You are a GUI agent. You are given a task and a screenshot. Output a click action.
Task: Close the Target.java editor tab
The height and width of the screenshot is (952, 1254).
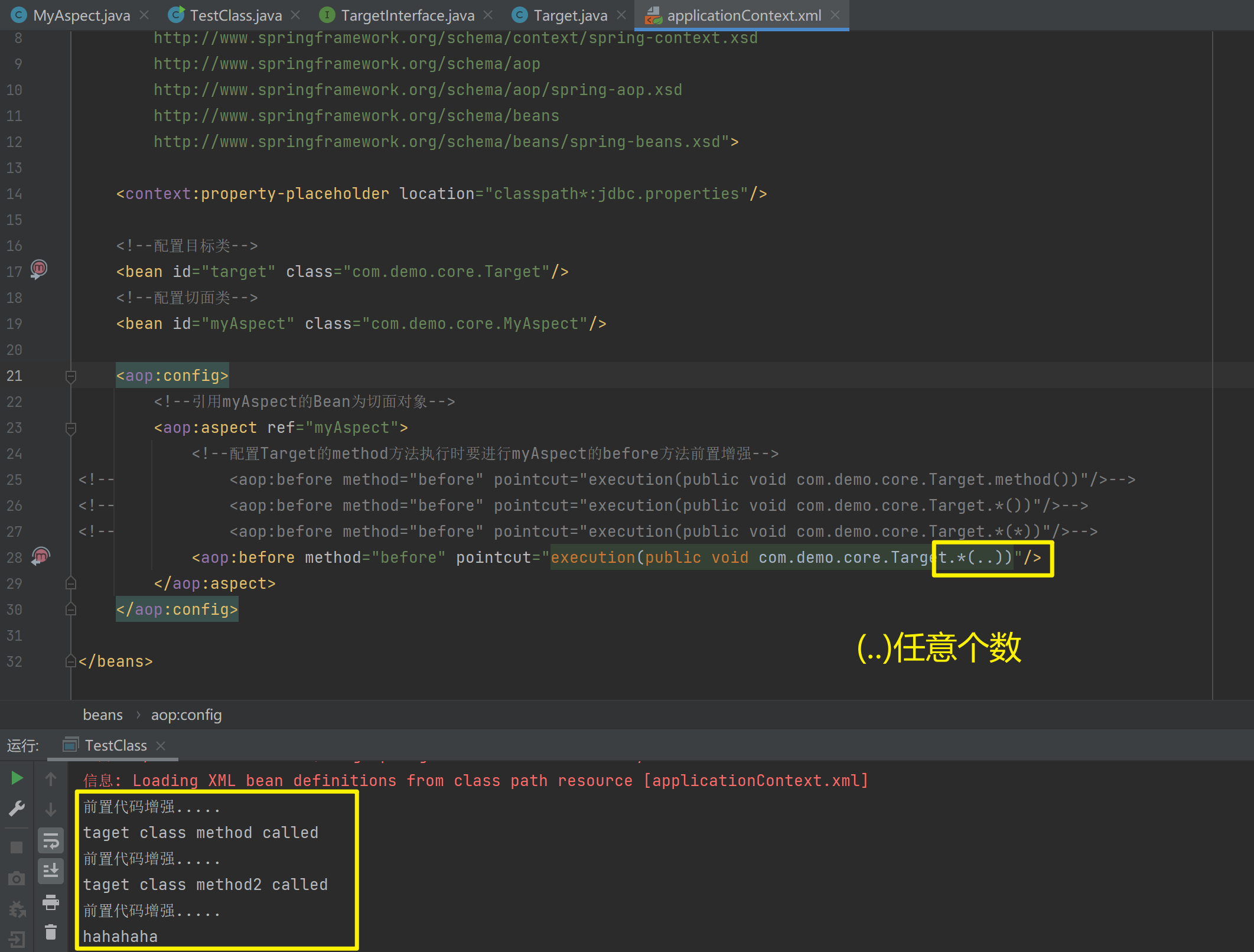pos(621,15)
